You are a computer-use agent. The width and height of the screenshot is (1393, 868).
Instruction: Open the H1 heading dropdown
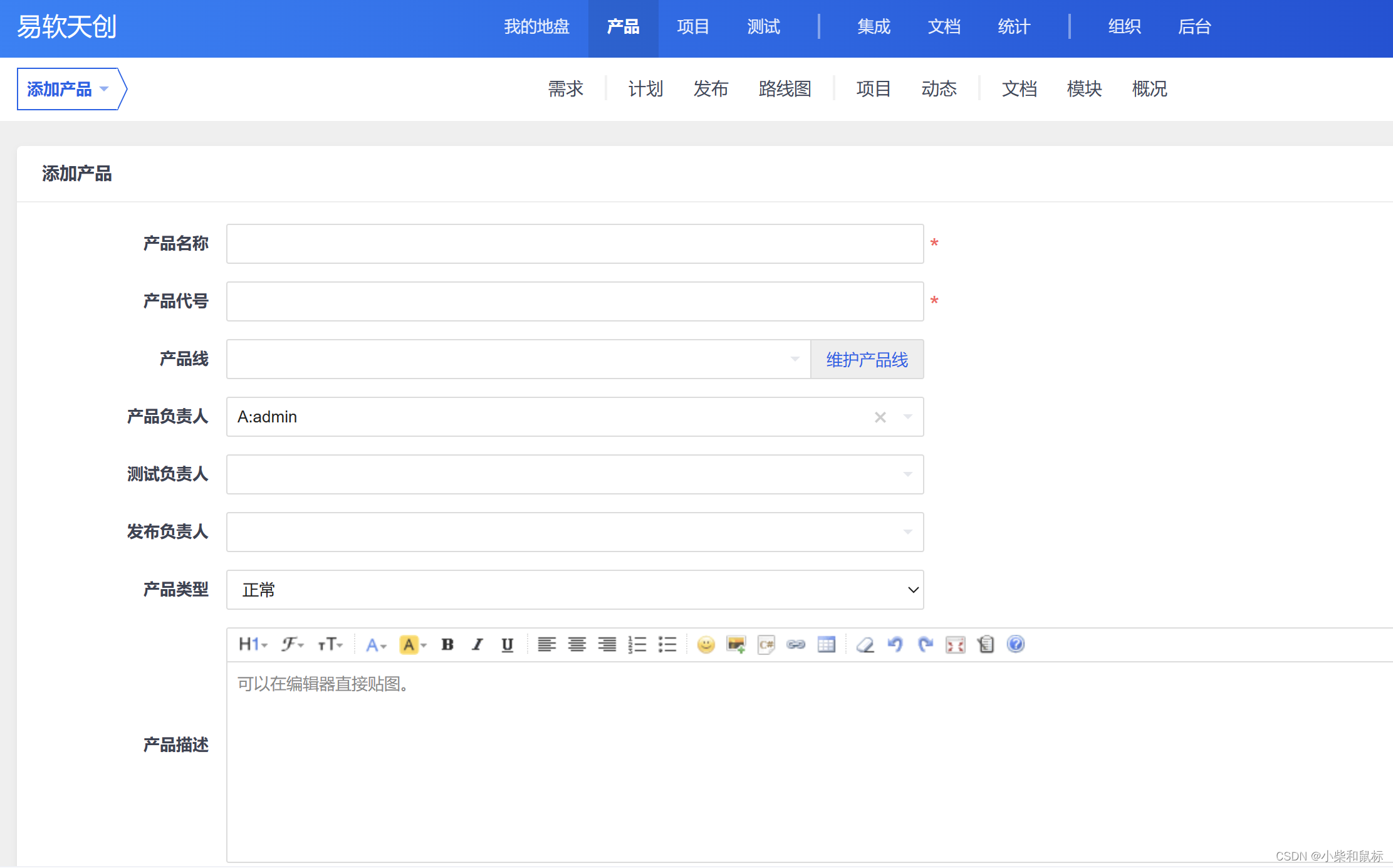click(253, 644)
